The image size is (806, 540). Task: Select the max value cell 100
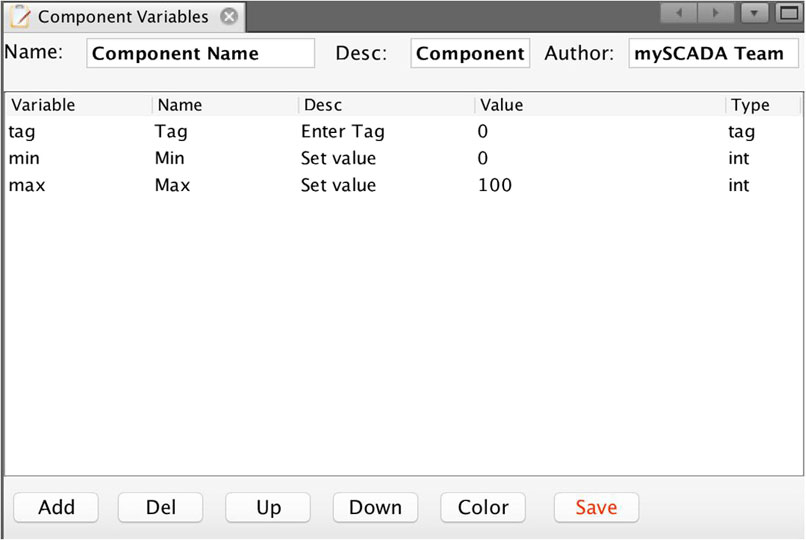click(495, 185)
